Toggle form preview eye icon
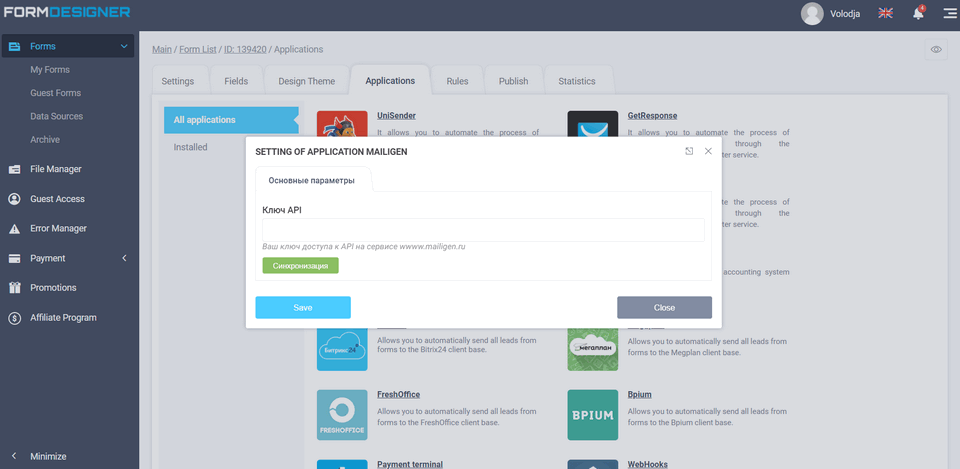This screenshot has height=469, width=960. pyautogui.click(x=936, y=49)
